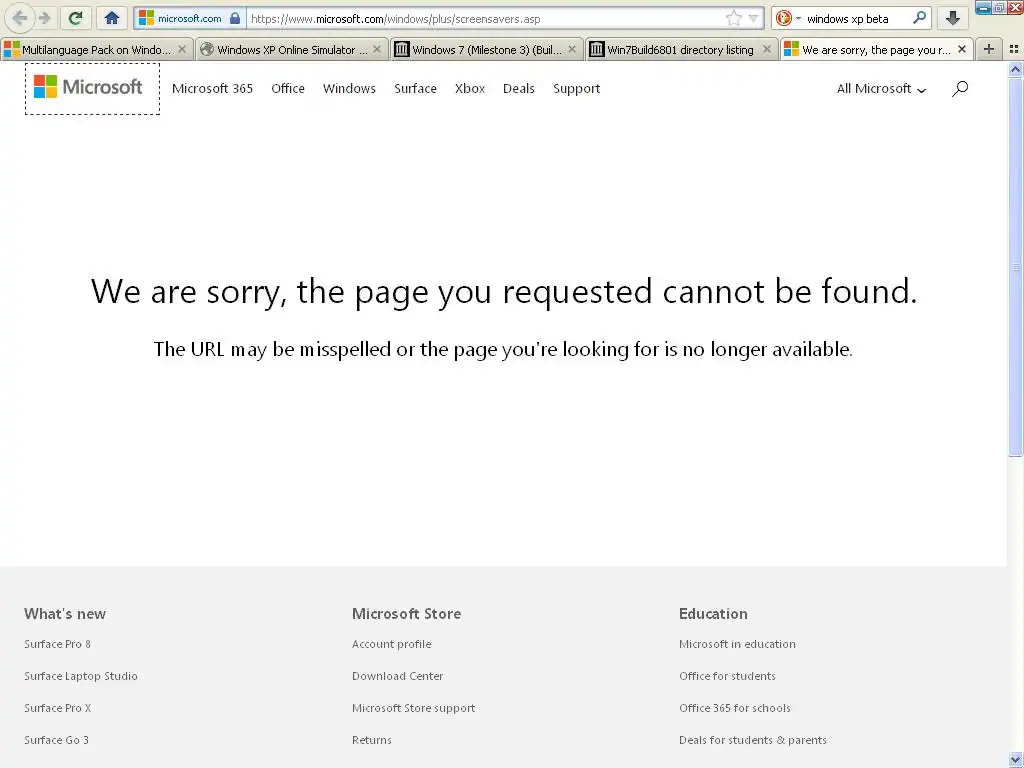Image resolution: width=1024 pixels, height=768 pixels.
Task: Open the downloads arrow button
Action: click(952, 18)
